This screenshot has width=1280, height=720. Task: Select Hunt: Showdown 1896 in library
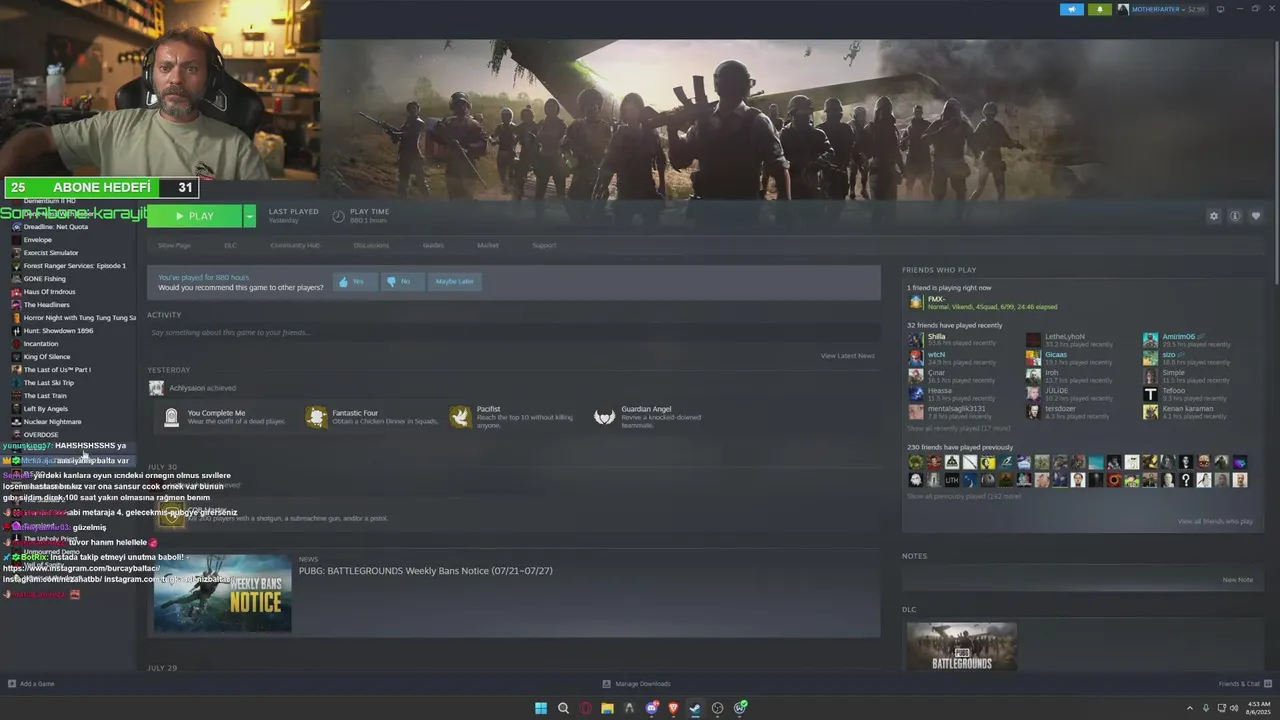[58, 331]
